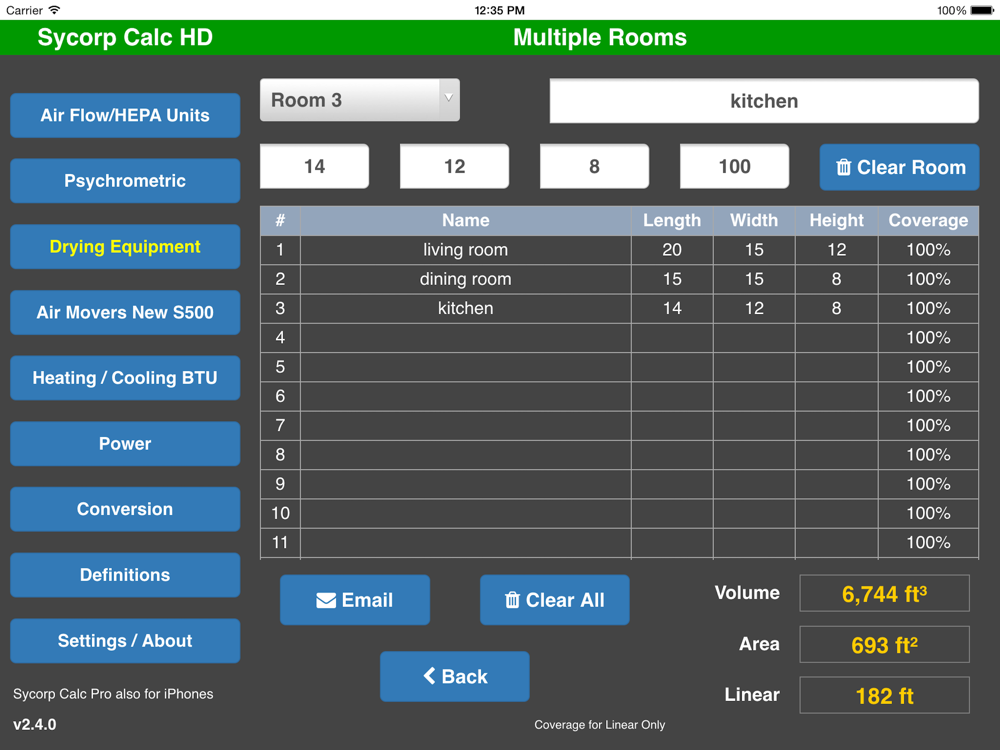Select Drying Equipment section
The height and width of the screenshot is (750, 1000).
[x=125, y=247]
